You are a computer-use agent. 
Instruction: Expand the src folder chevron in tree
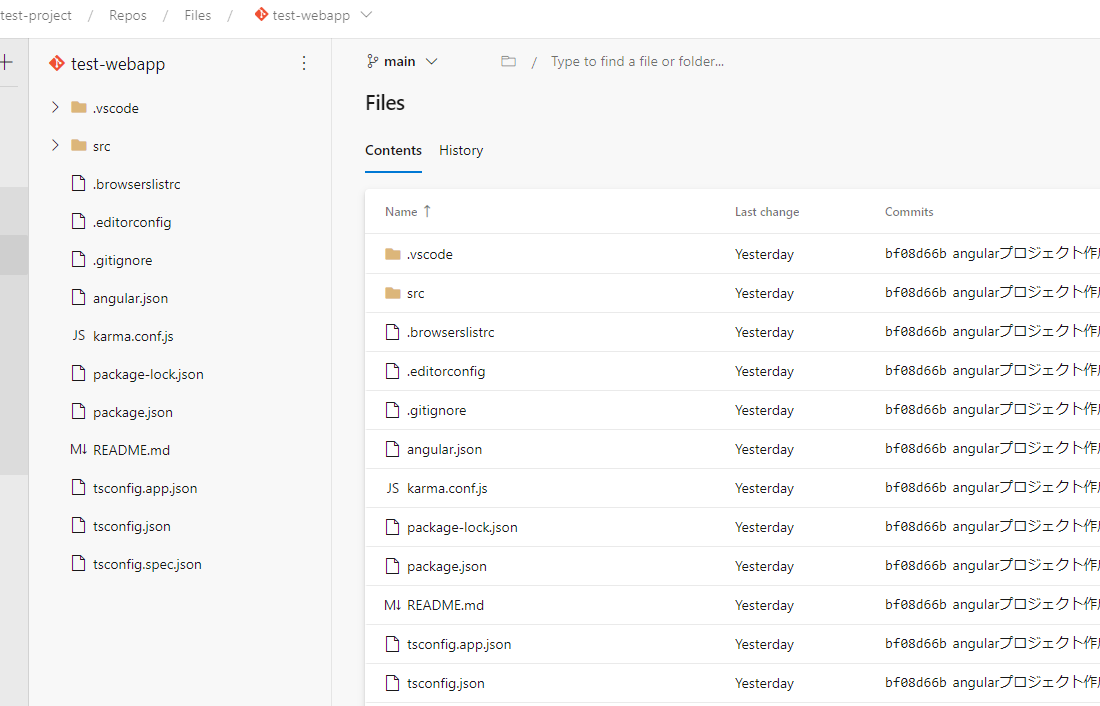[55, 146]
